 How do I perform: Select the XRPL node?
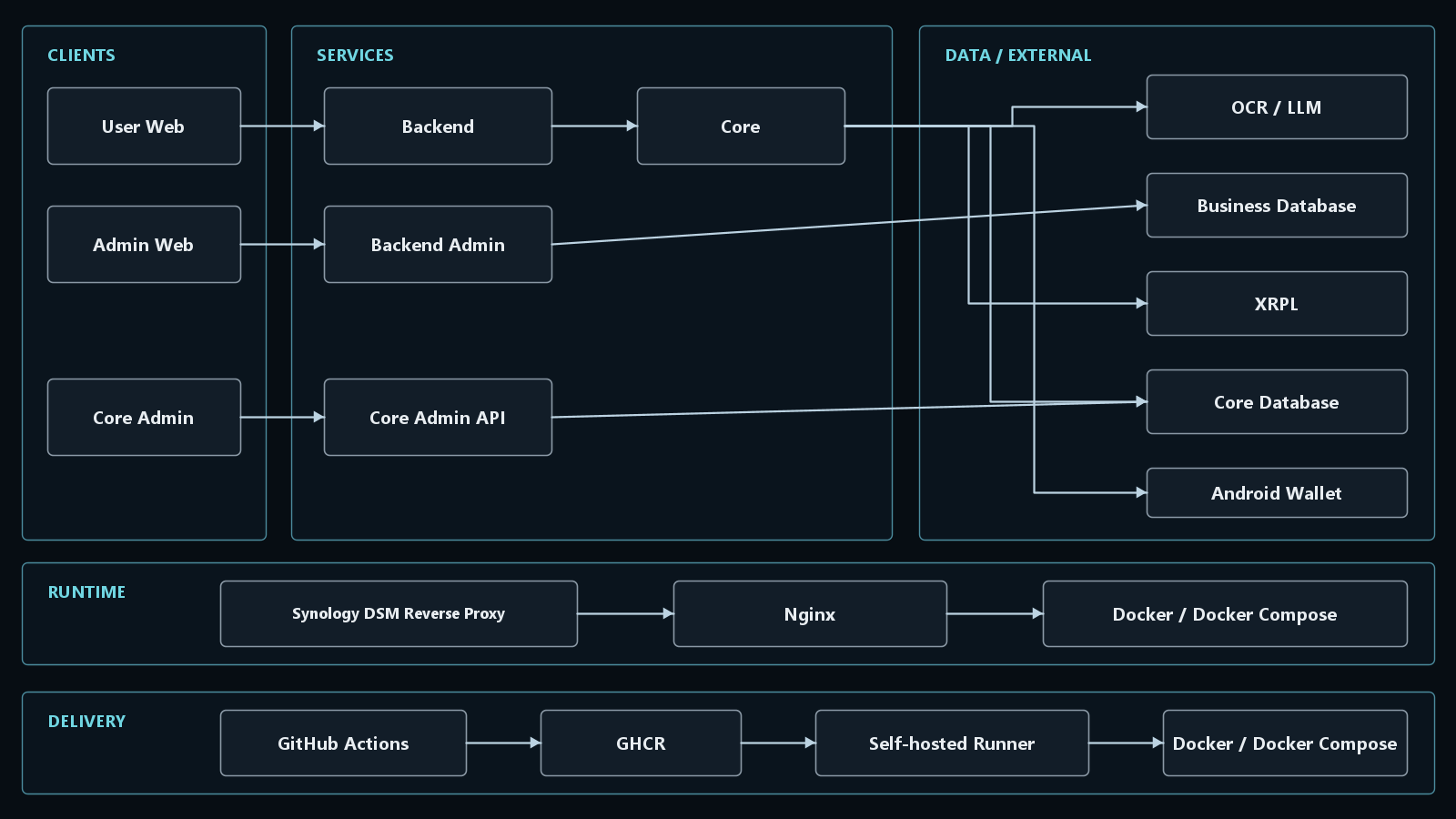1277,304
